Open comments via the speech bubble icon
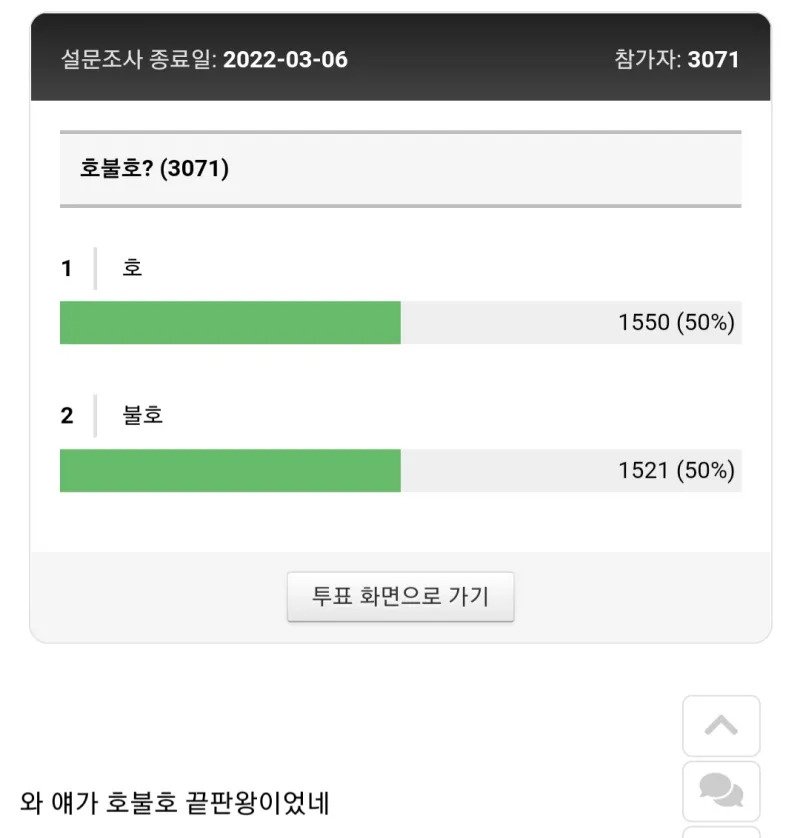Screen dimensions: 800x838 [x=721, y=792]
